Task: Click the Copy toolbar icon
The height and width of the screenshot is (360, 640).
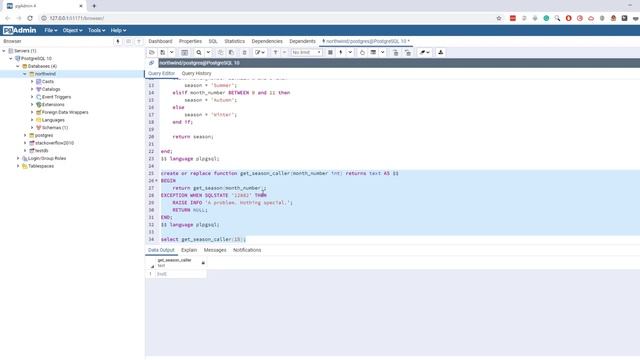Action: click(220, 53)
